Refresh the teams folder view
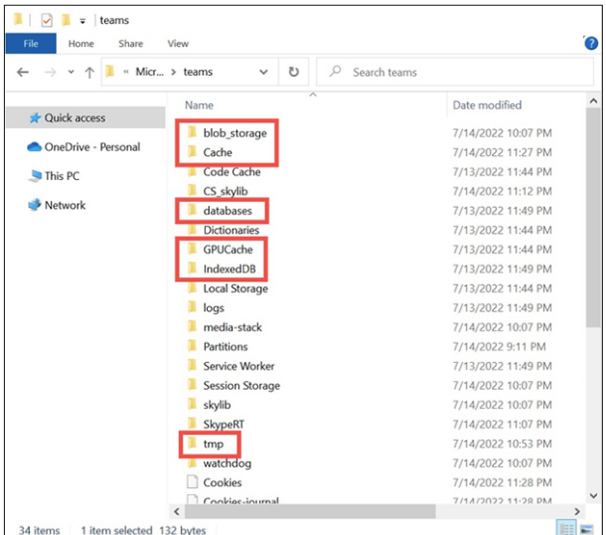 (x=294, y=72)
